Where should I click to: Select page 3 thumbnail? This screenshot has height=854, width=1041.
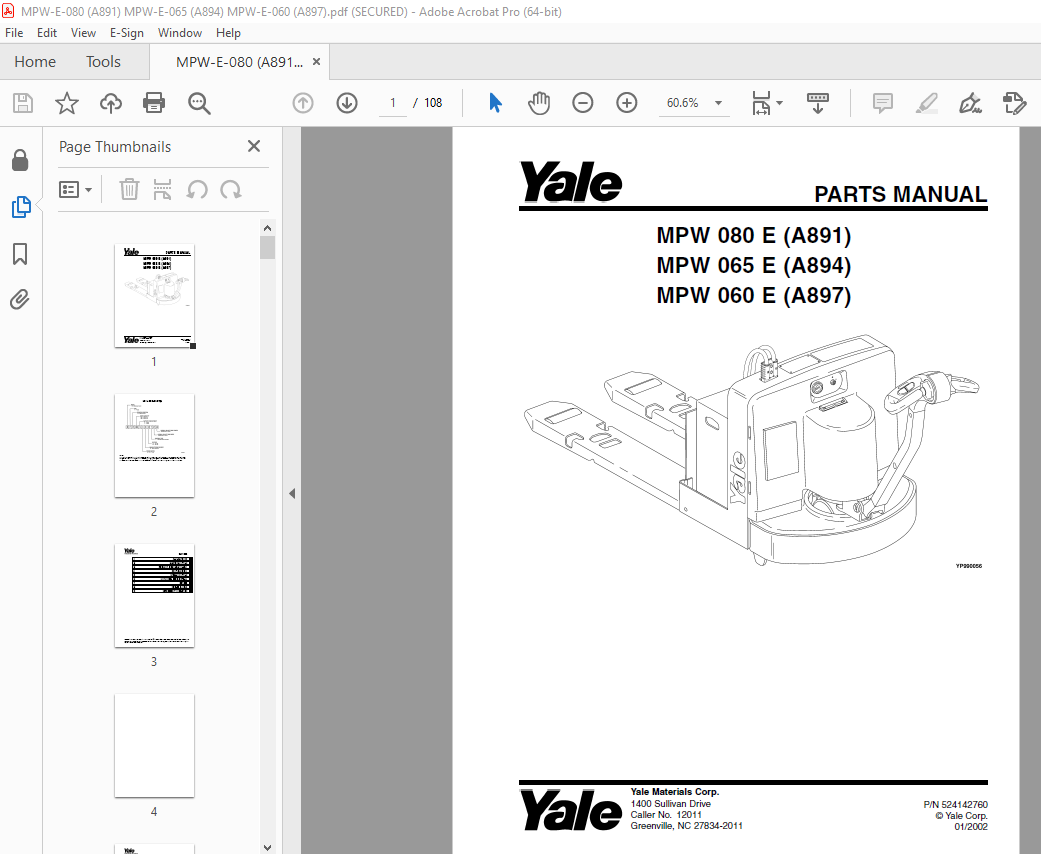pos(154,596)
